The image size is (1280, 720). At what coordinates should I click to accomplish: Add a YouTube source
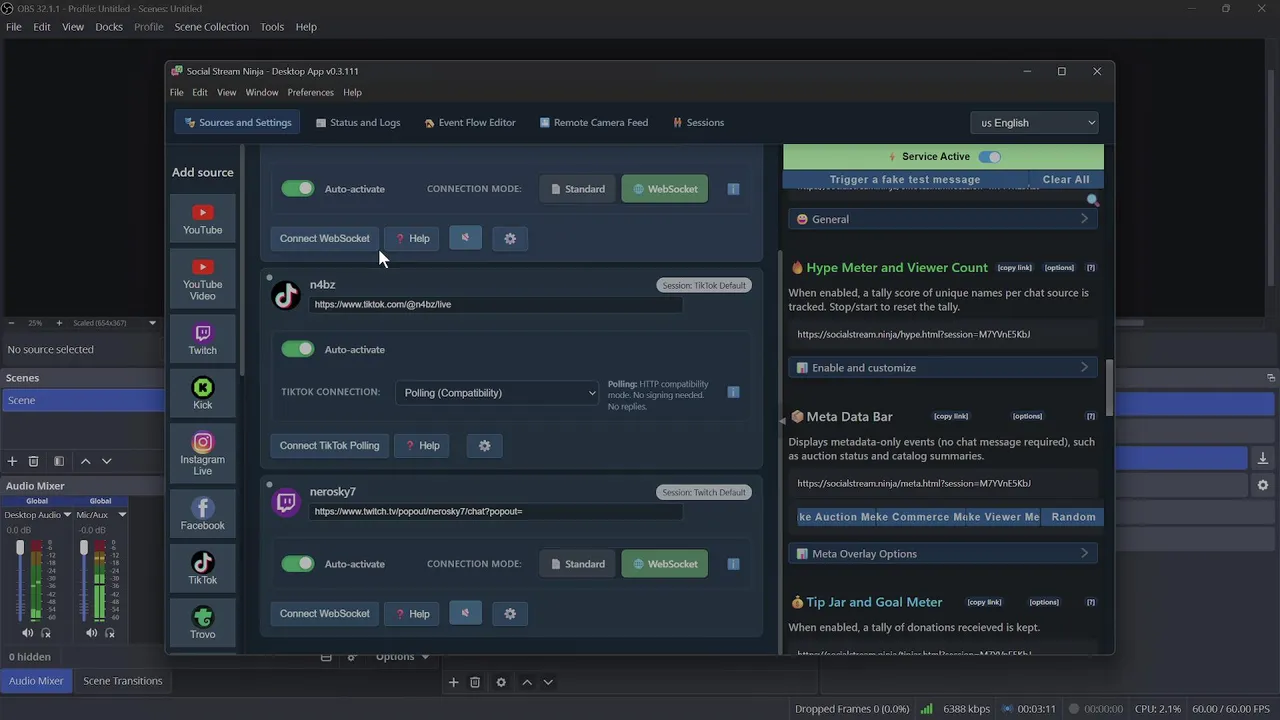click(202, 220)
